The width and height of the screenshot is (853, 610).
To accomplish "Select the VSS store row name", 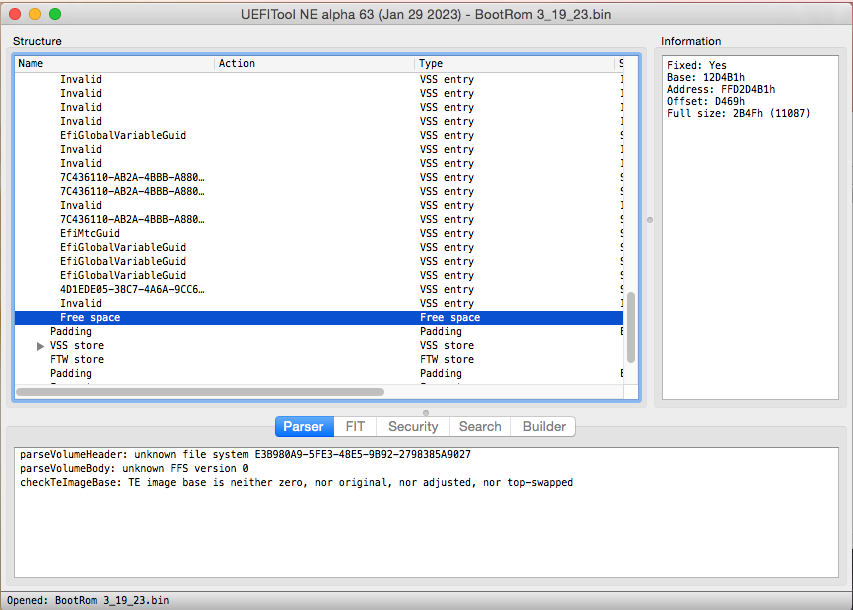I will pos(77,346).
